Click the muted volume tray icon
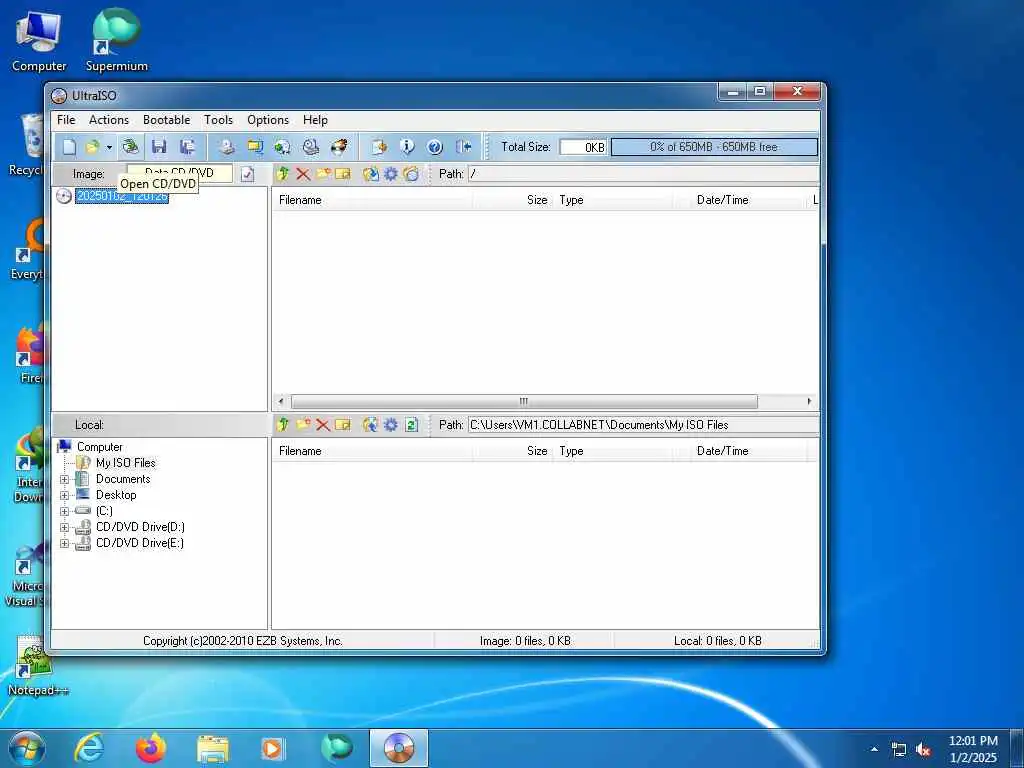The width and height of the screenshot is (1024, 768). 923,750
